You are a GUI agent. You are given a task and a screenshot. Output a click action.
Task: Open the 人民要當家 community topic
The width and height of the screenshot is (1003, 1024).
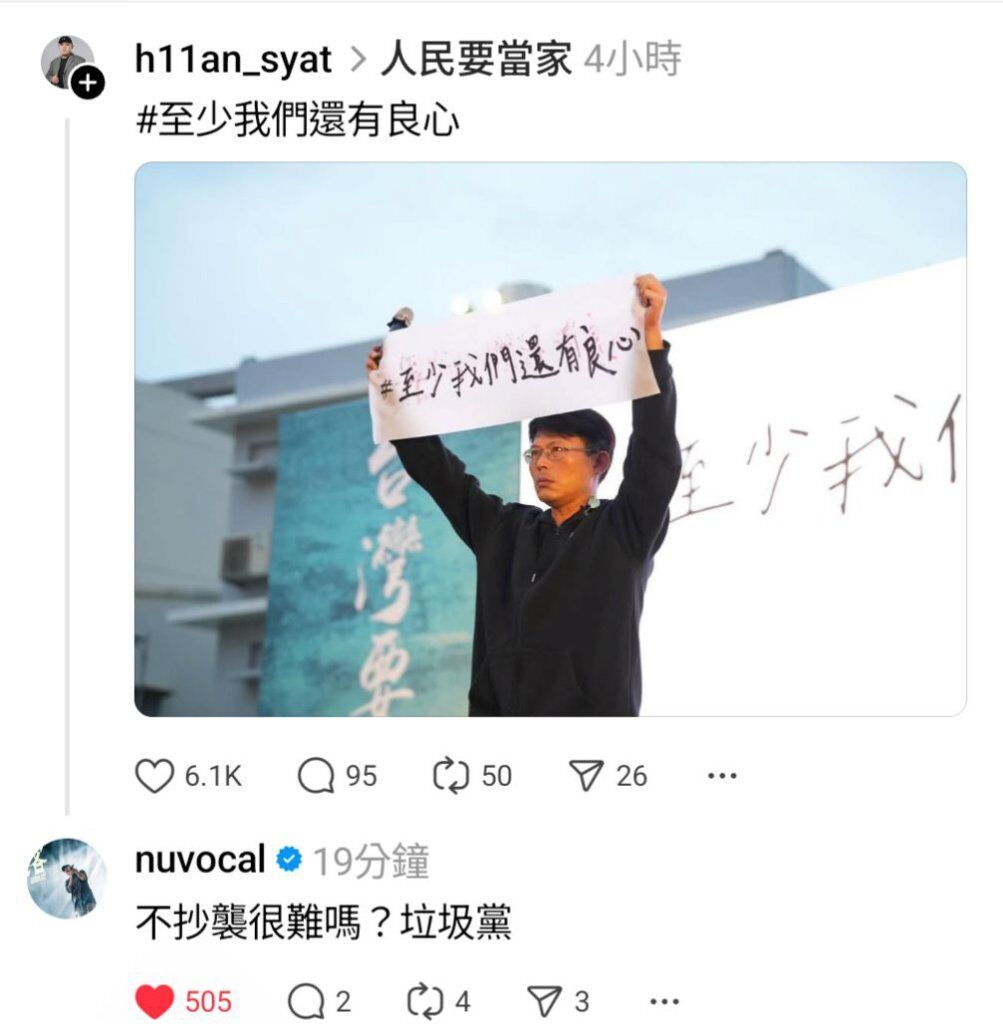click(x=476, y=59)
